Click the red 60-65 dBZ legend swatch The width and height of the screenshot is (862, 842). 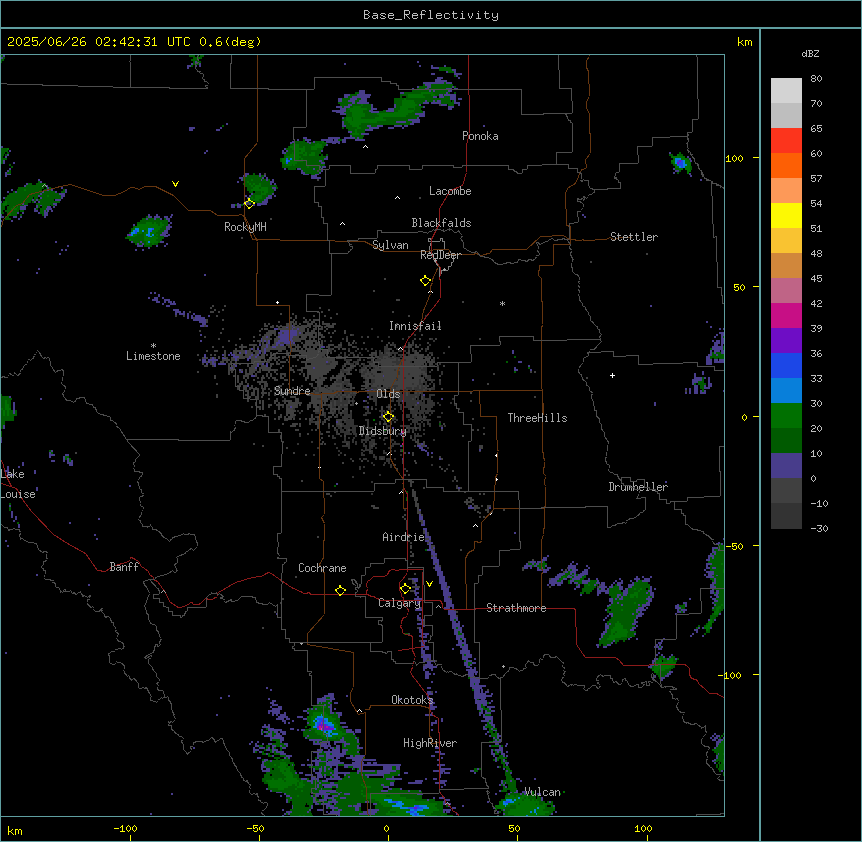coord(786,141)
